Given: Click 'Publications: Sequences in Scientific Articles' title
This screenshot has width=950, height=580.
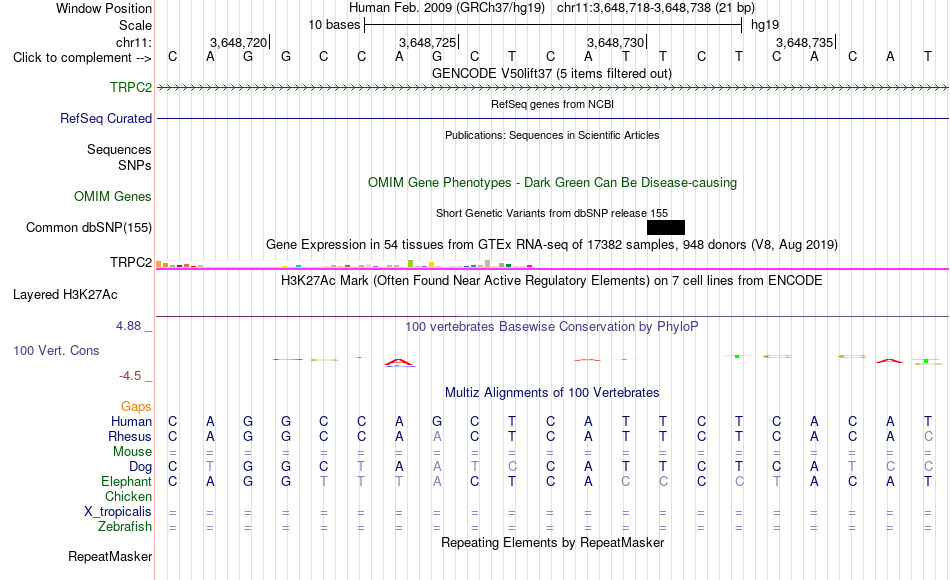Looking at the screenshot, I should (552, 135).
